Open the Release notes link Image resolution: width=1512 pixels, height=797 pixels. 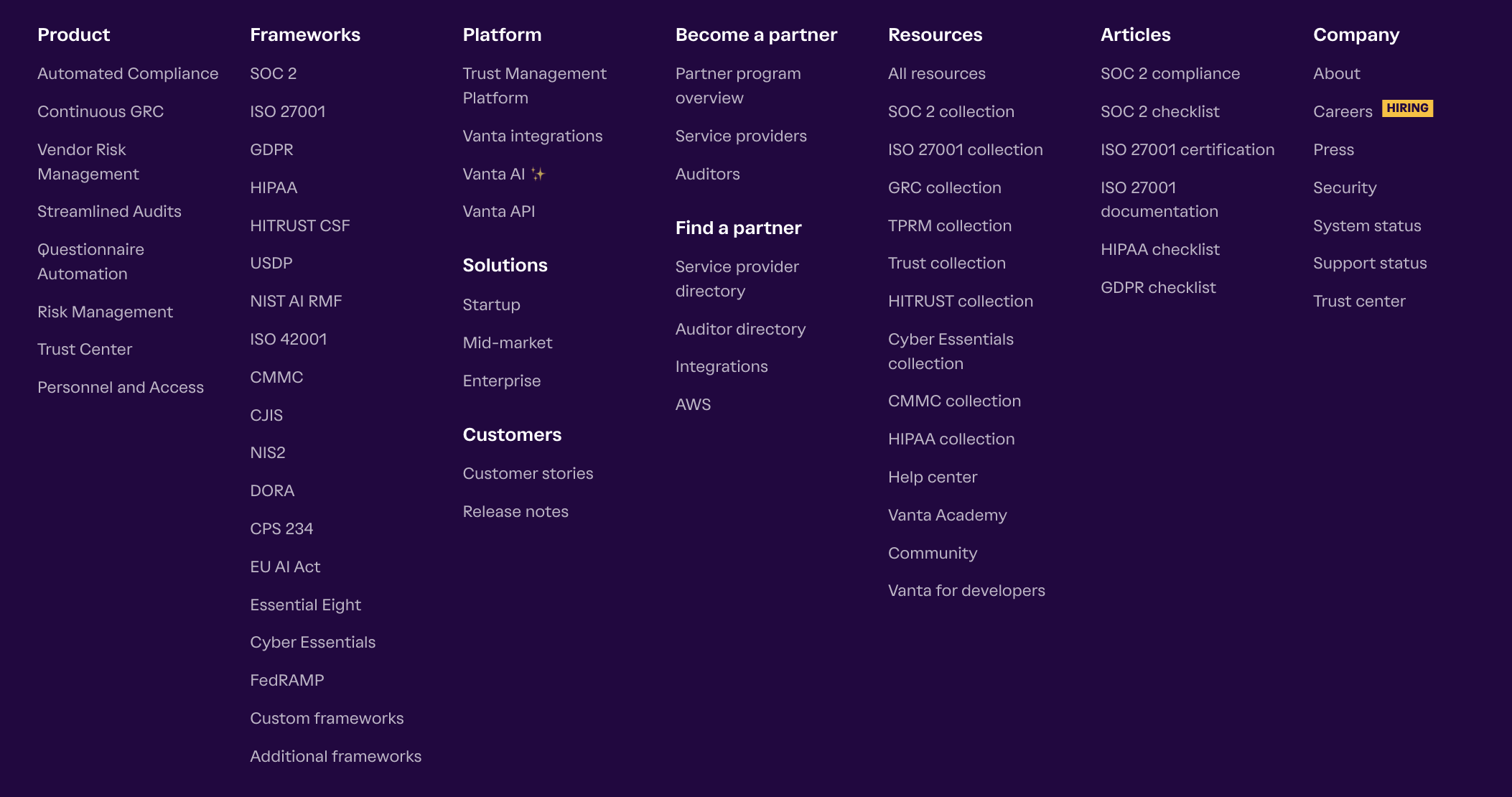[515, 512]
